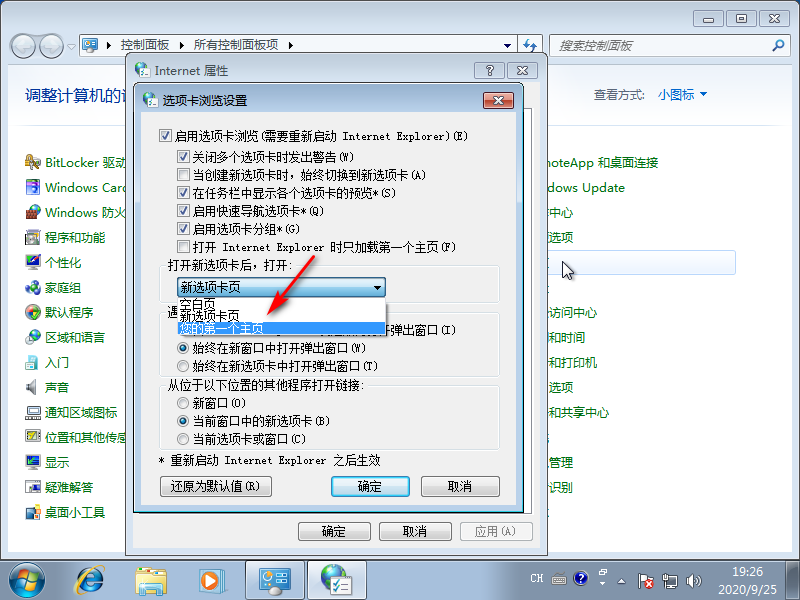This screenshot has width=800, height=600.
Task: Enable 只加载第一个主页 checkbox
Action: pos(183,246)
